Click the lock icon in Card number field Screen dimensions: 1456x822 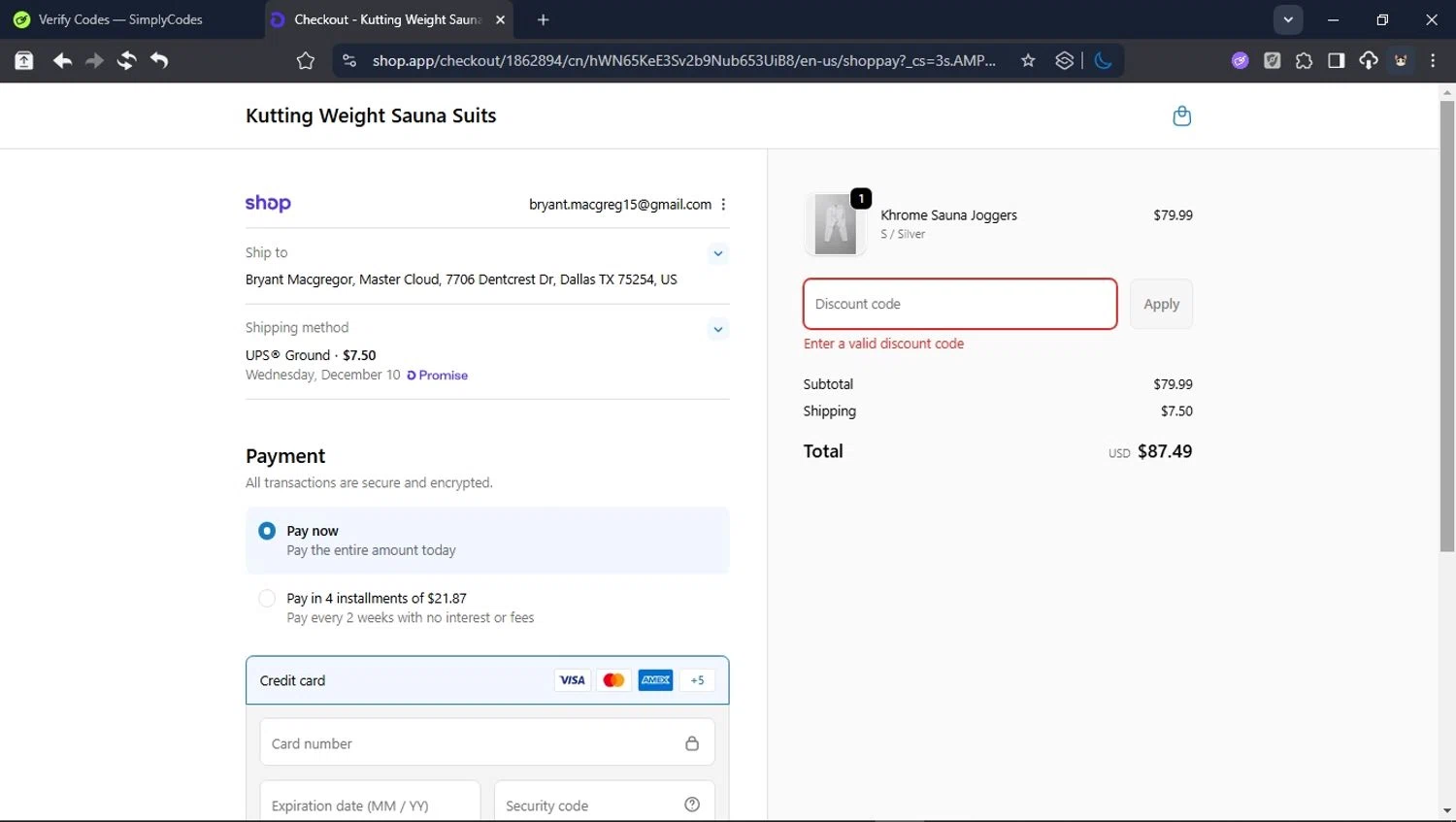pyautogui.click(x=692, y=743)
